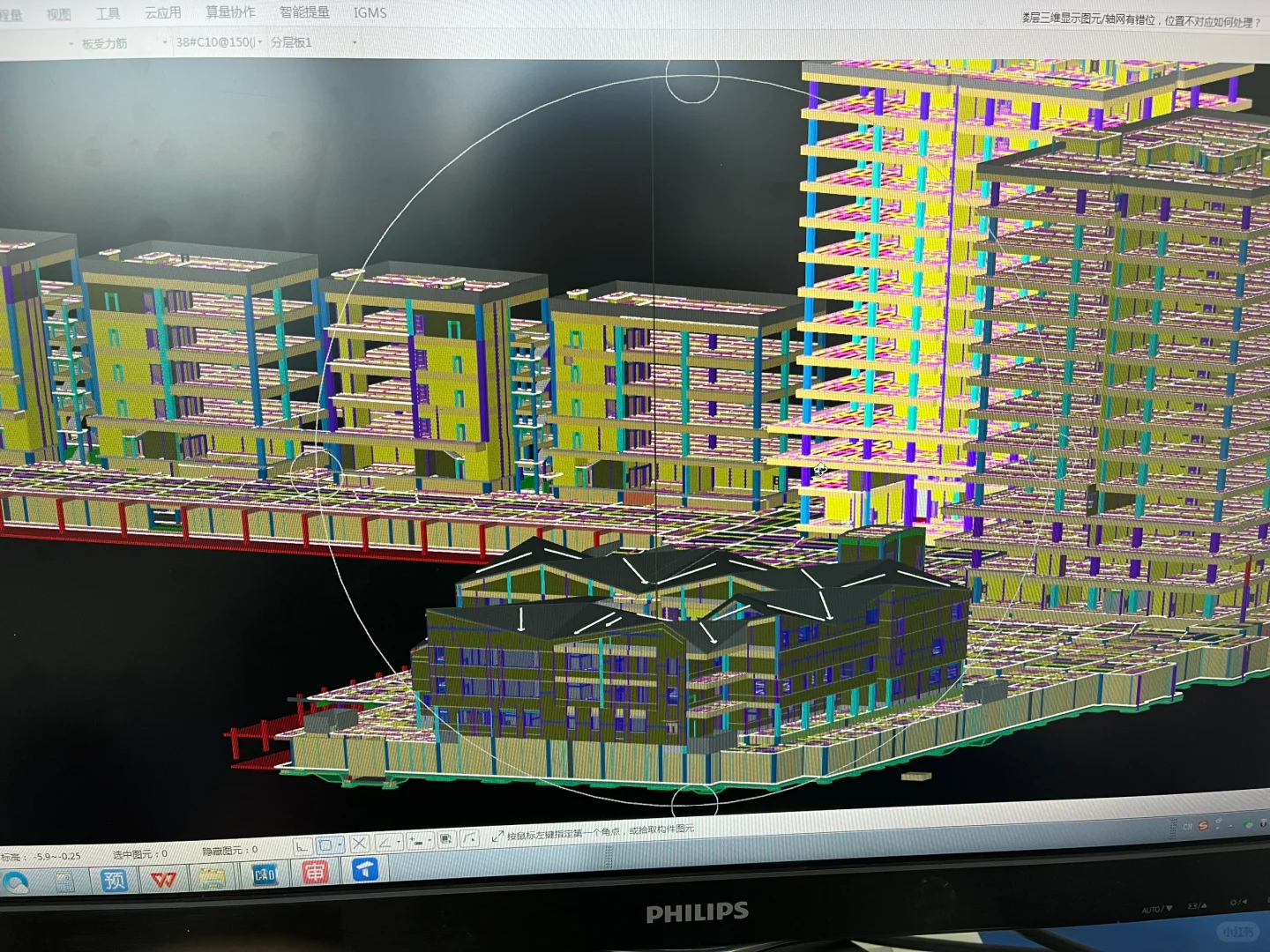Click the green WeChat tray icon

pyautogui.click(x=1248, y=824)
